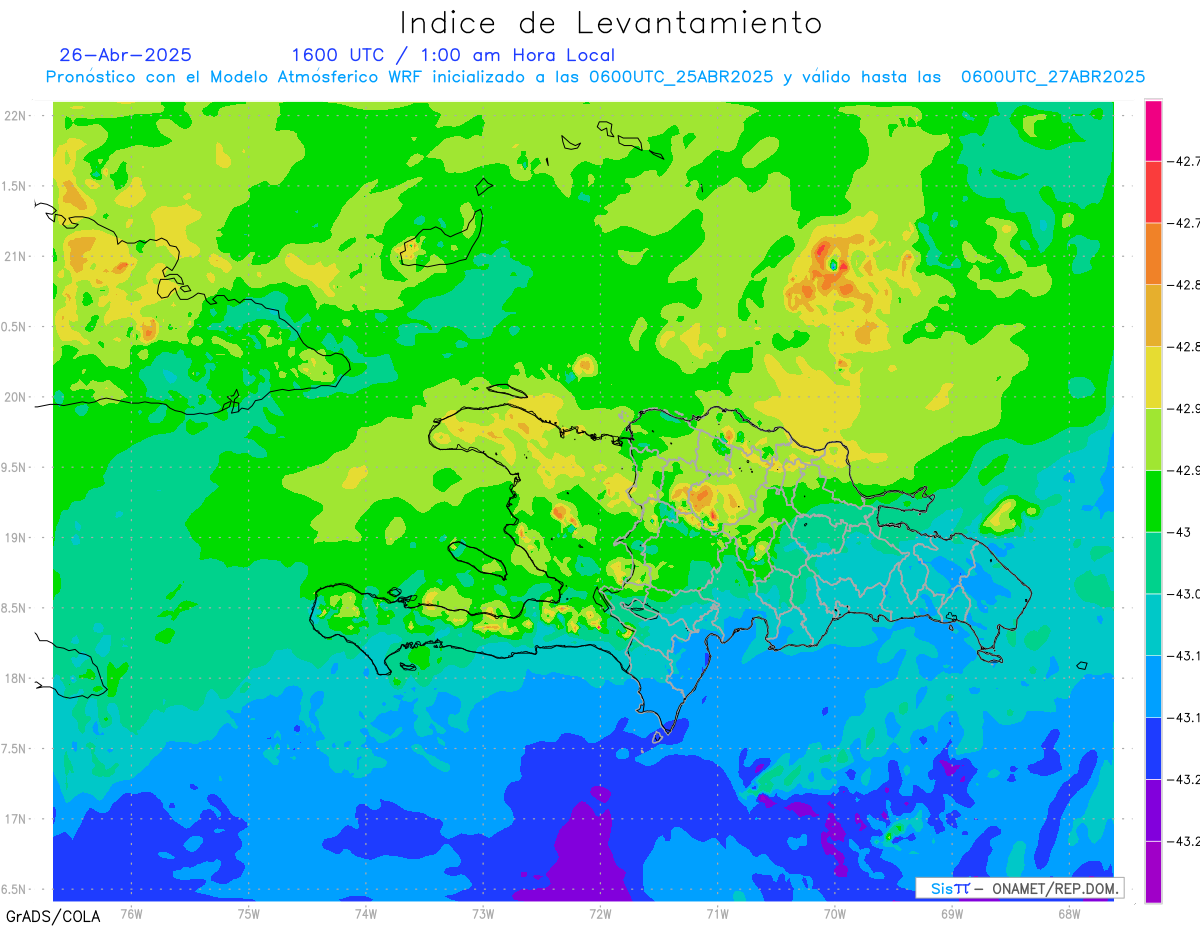Click the '18N' latitude axis label
Screen dimensions: 1200x927
(17, 678)
